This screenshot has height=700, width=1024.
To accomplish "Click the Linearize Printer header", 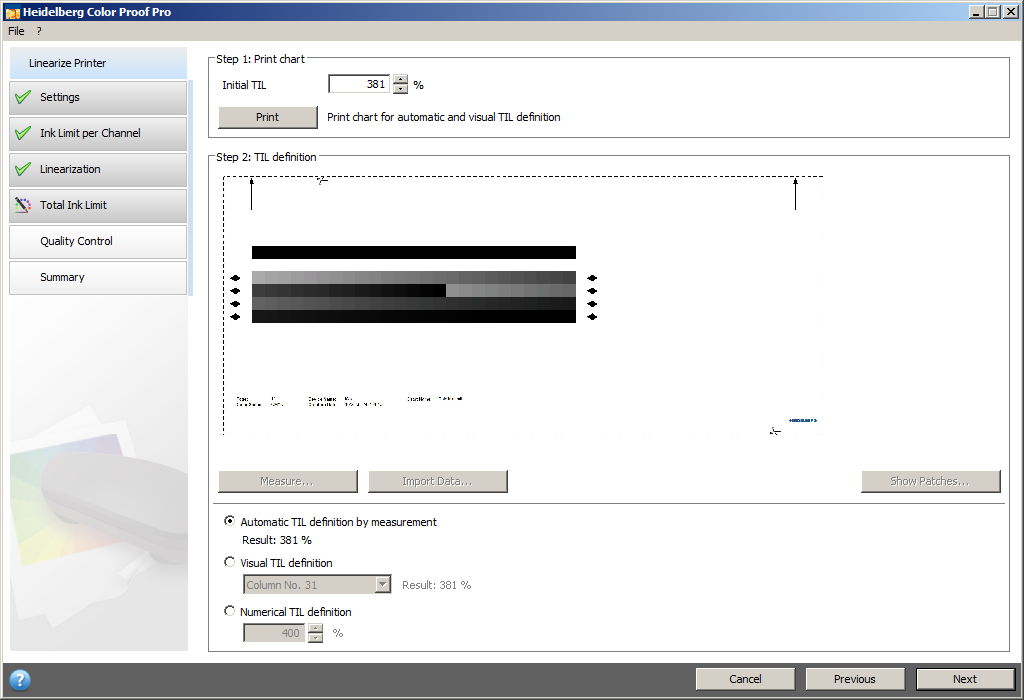I will coord(98,63).
